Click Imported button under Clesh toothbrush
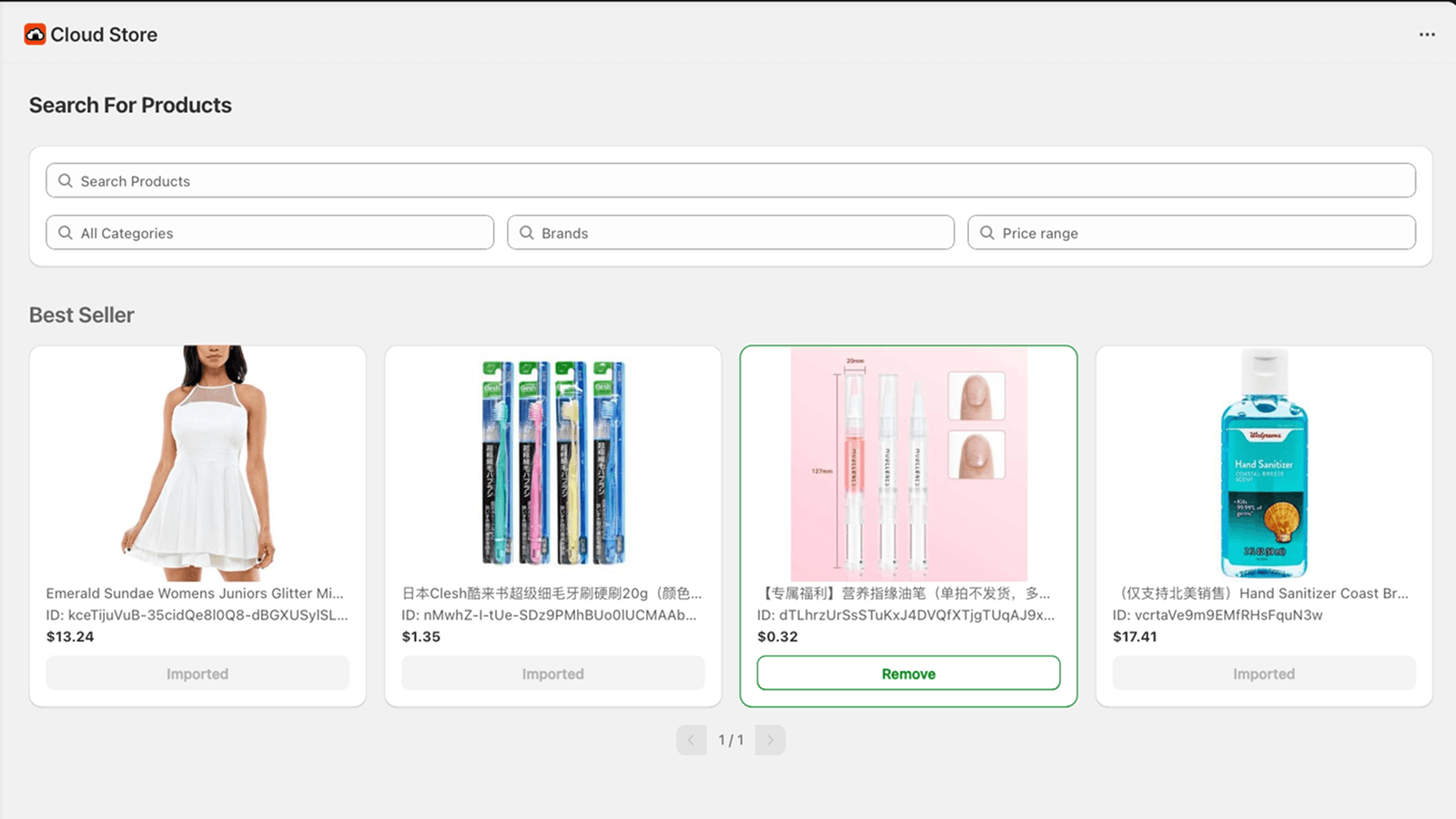 pyautogui.click(x=553, y=673)
